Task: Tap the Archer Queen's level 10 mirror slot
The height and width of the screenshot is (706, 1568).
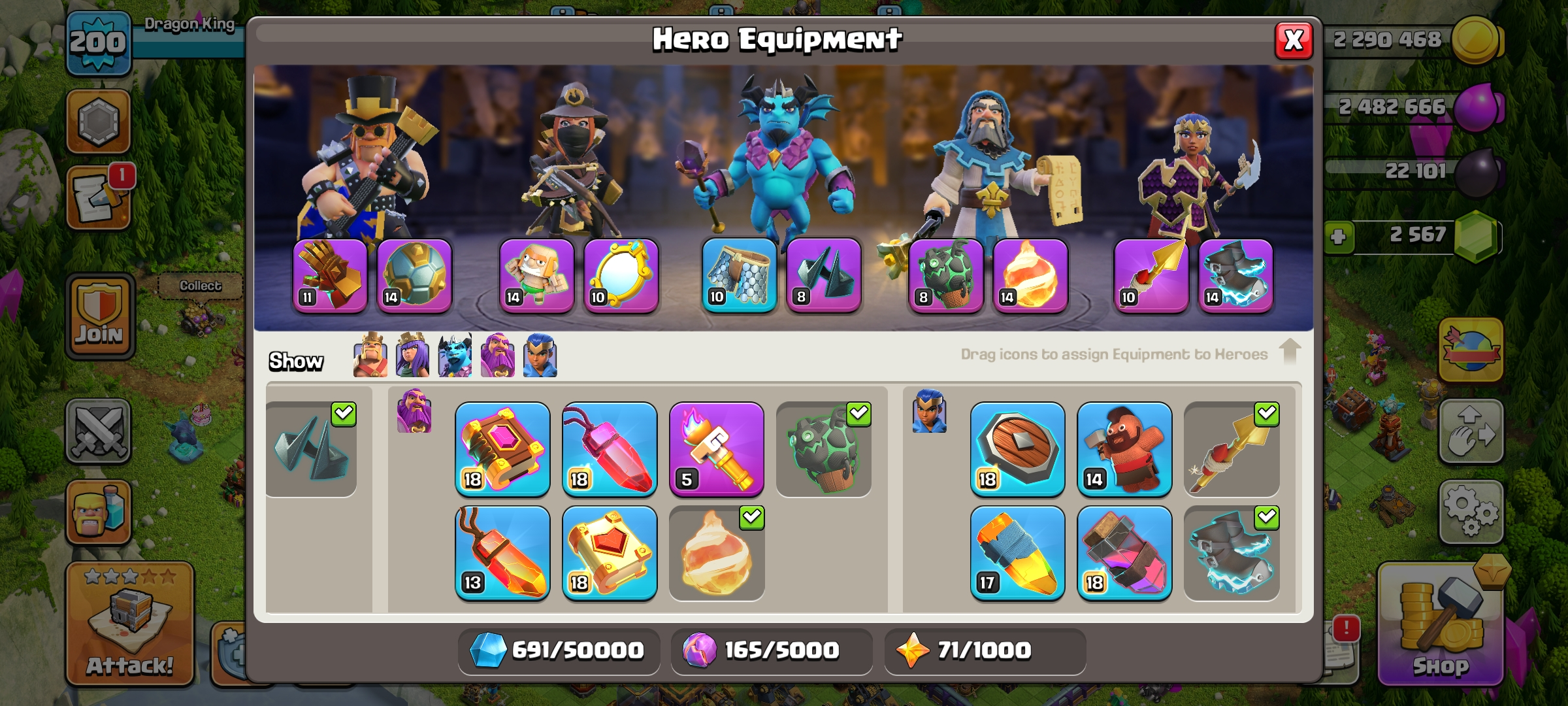Action: [x=621, y=275]
